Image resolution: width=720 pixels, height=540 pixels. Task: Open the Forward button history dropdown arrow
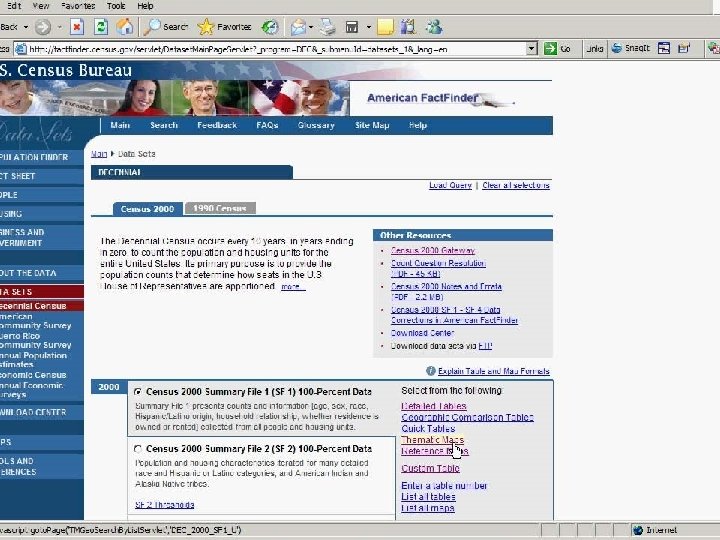60,27
